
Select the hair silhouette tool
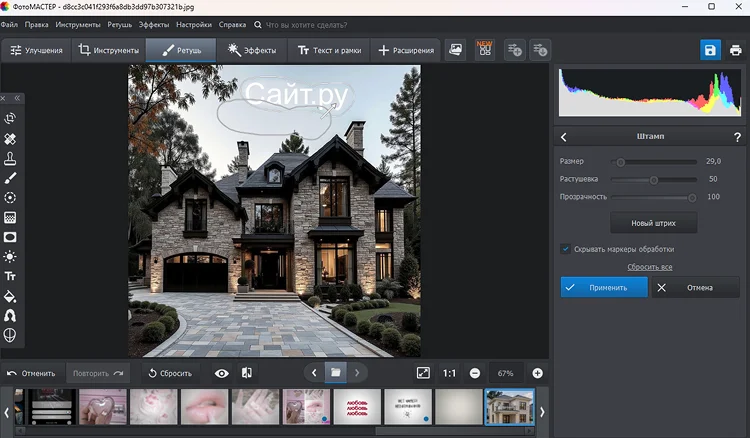(10, 316)
